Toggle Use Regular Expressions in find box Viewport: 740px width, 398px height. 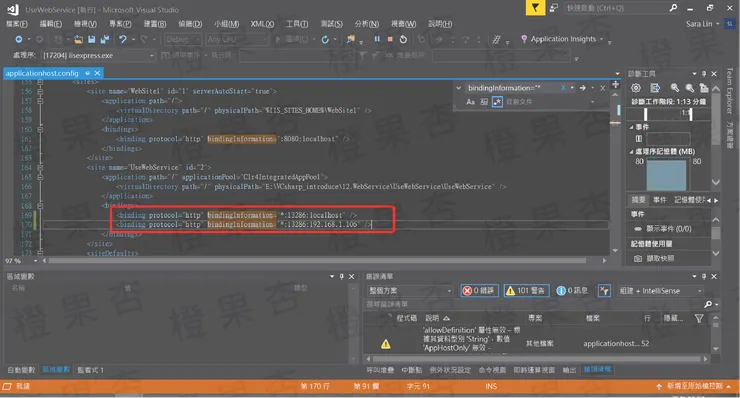tap(497, 102)
